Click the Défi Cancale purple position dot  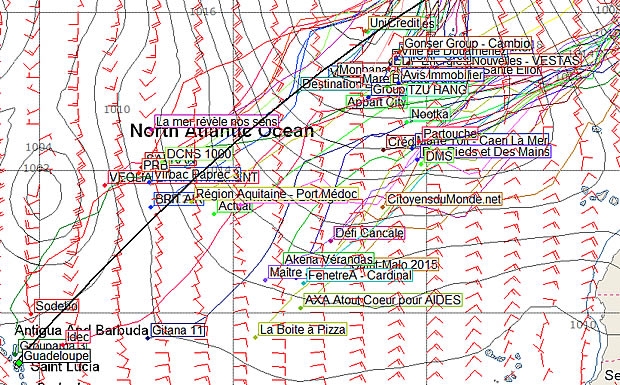click(331, 241)
